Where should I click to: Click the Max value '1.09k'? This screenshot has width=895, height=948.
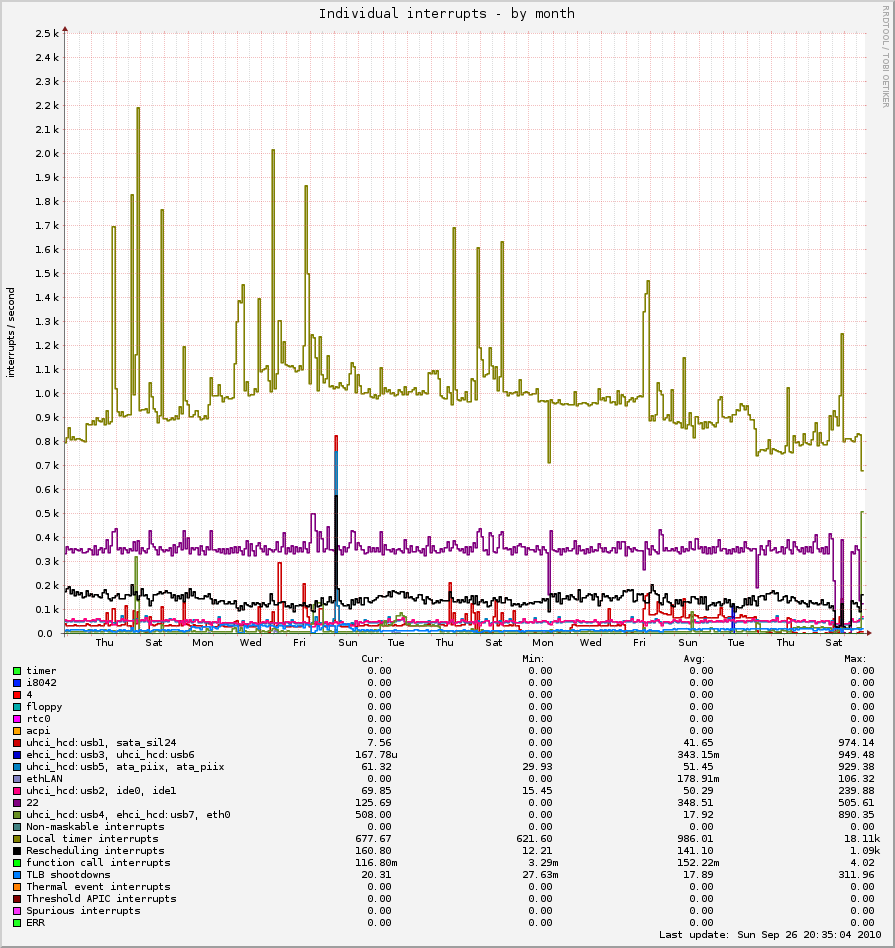pyautogui.click(x=865, y=851)
